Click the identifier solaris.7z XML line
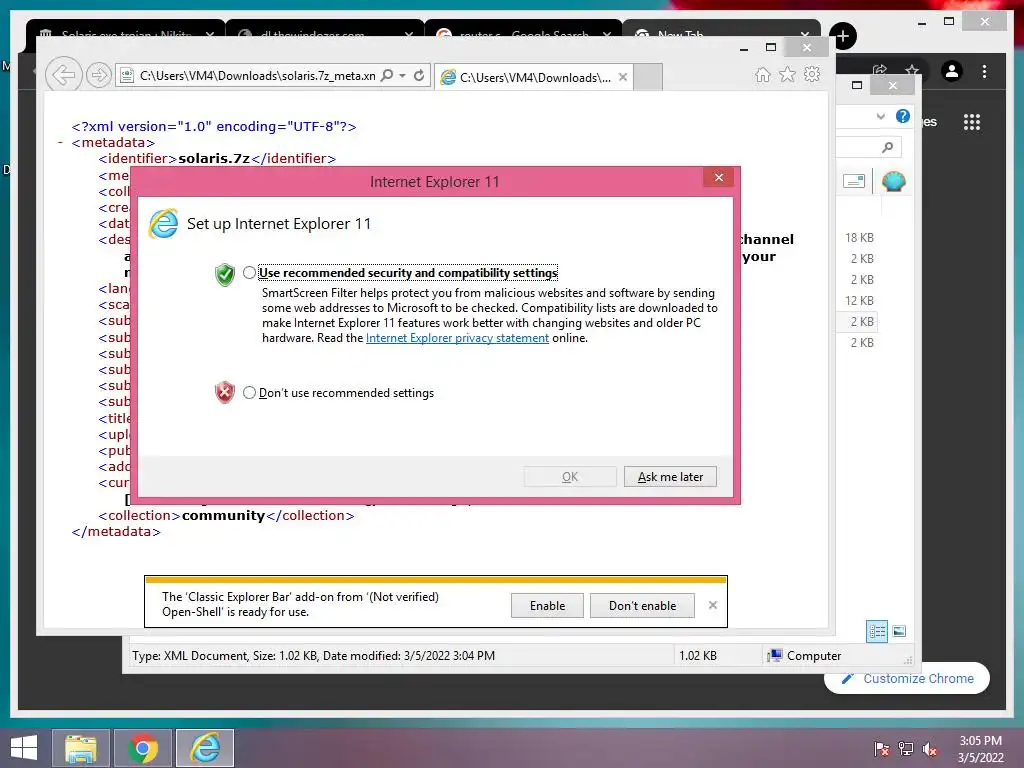 [x=217, y=159]
